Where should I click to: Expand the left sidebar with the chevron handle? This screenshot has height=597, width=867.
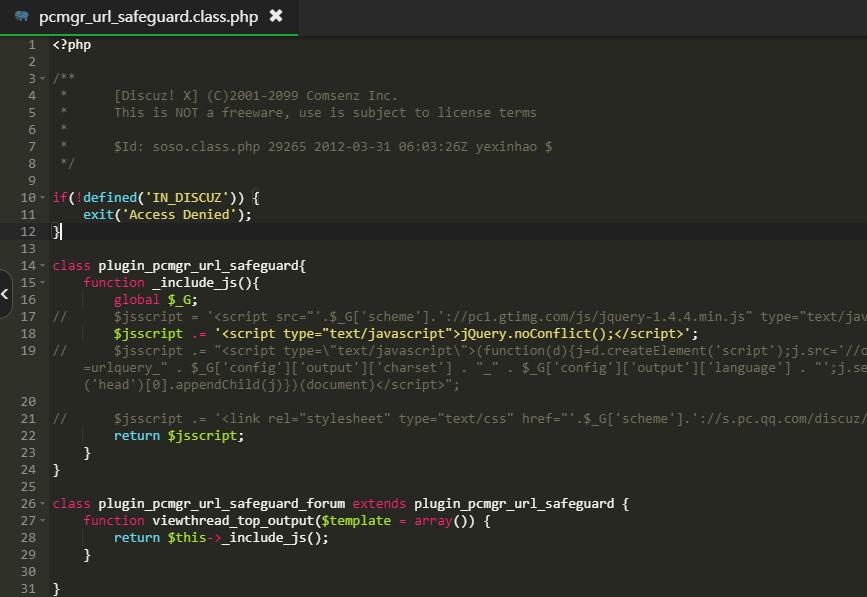[5, 294]
